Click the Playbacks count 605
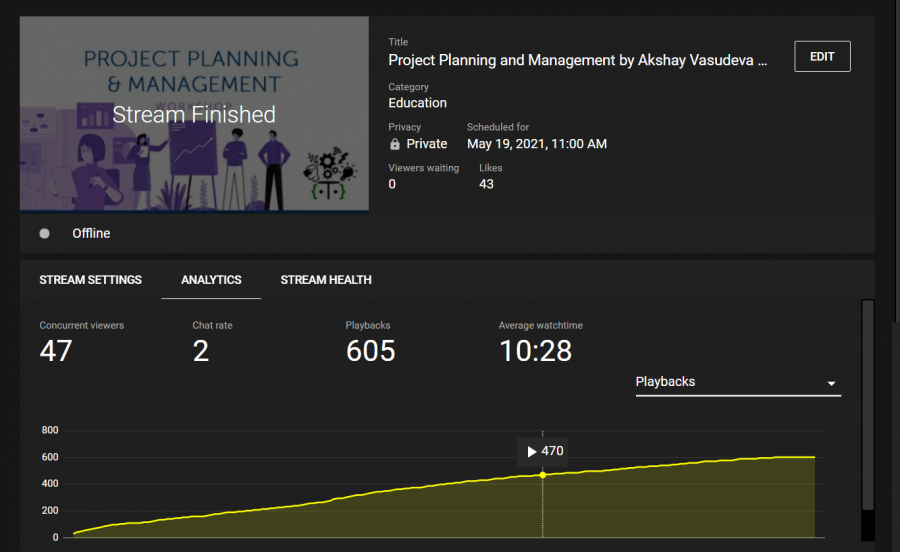This screenshot has width=900, height=552. tap(370, 351)
